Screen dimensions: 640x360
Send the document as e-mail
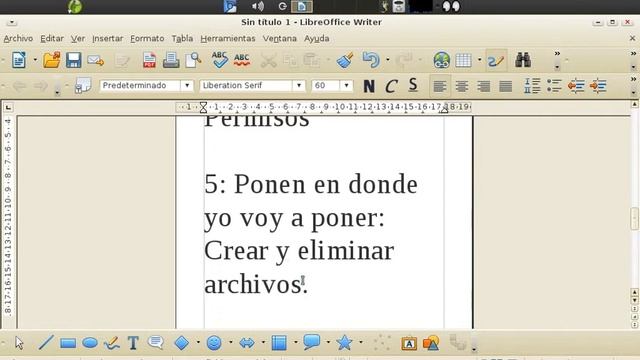coord(96,60)
